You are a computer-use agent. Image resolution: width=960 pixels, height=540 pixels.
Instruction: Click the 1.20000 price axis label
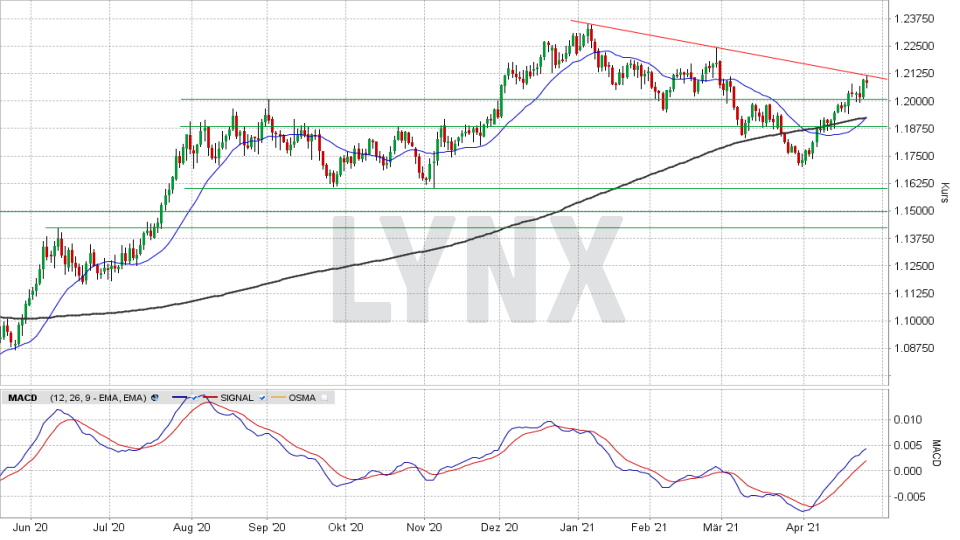click(x=916, y=101)
